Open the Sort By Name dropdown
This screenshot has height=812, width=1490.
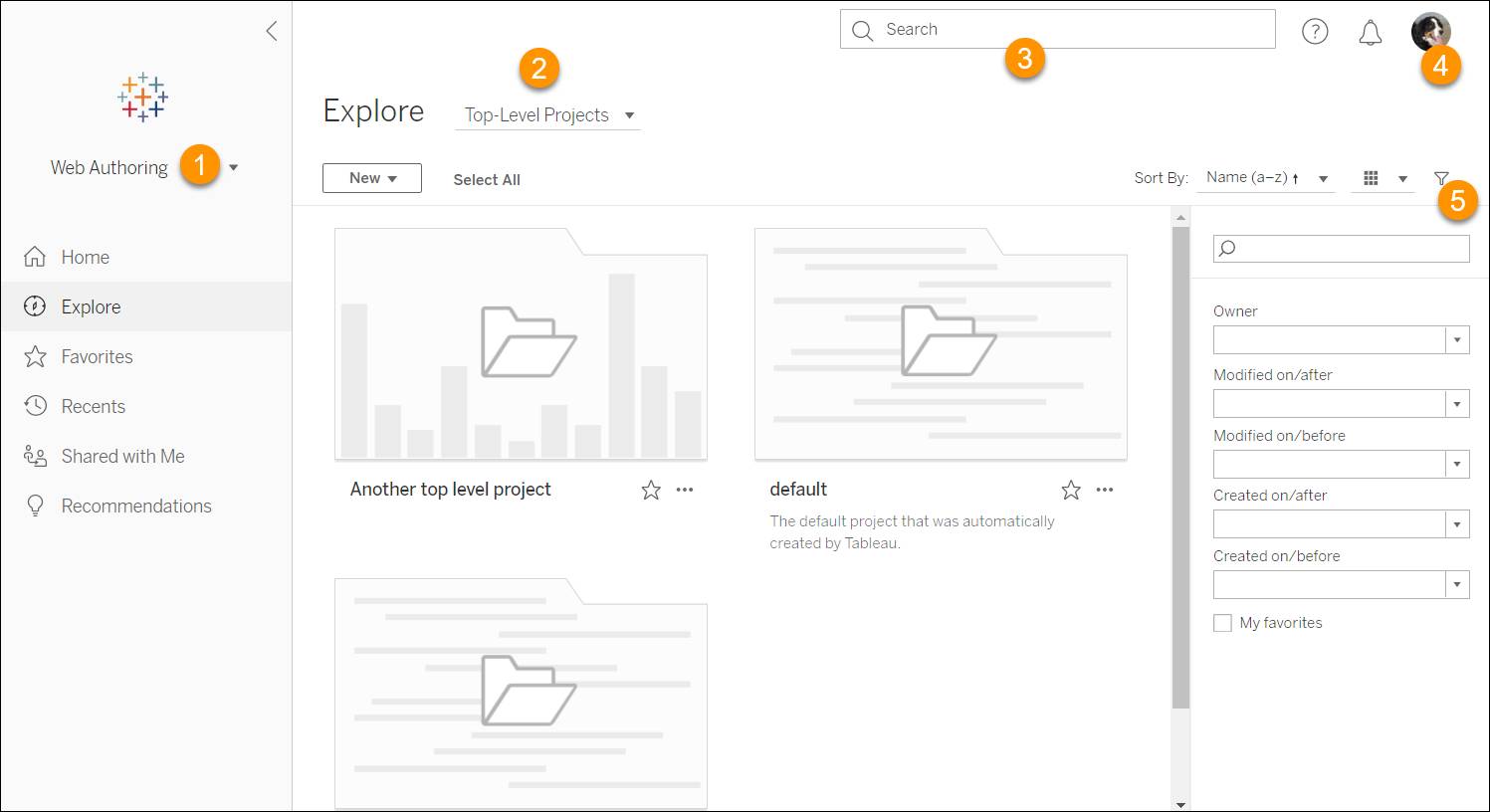point(1265,177)
